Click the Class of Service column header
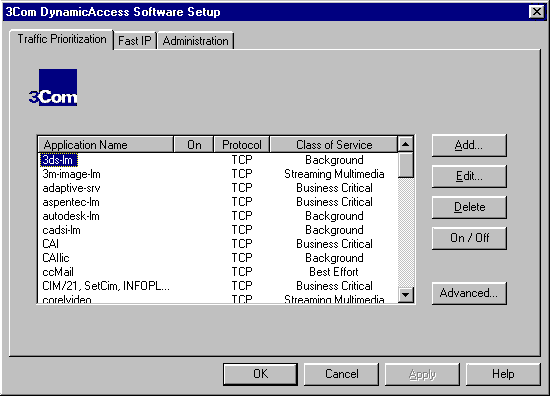 [334, 145]
